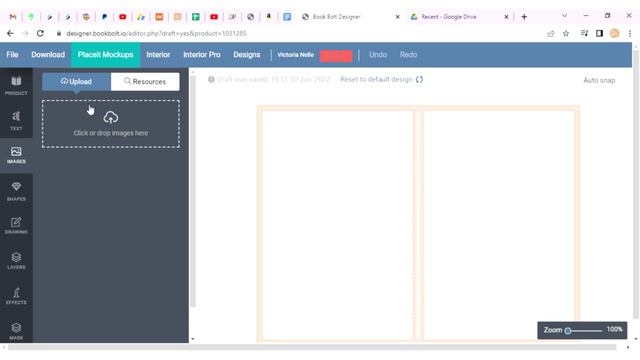
Task: Click Reset to default design
Action: click(x=376, y=79)
